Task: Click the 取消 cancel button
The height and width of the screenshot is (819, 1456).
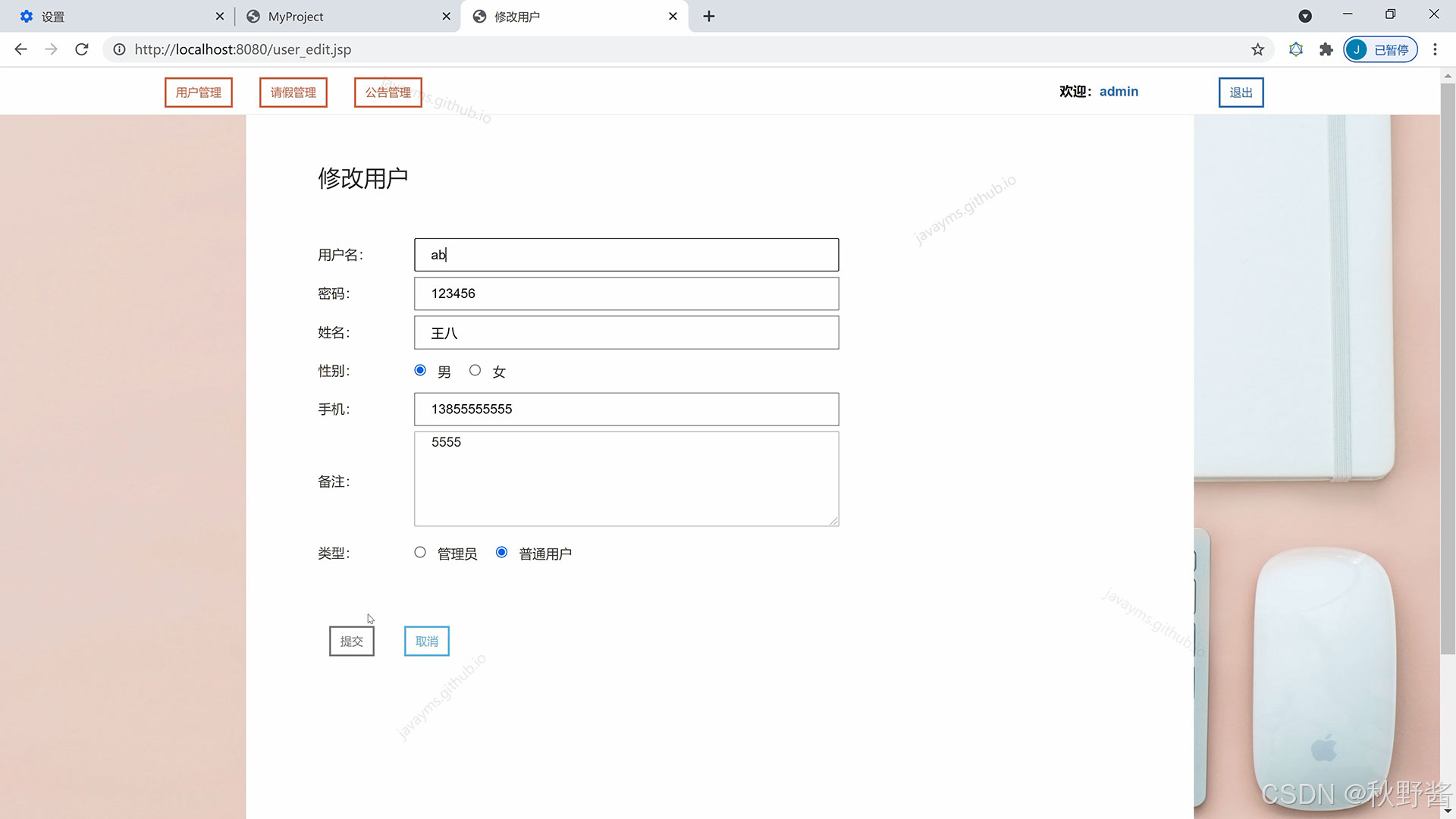Action: click(x=426, y=641)
